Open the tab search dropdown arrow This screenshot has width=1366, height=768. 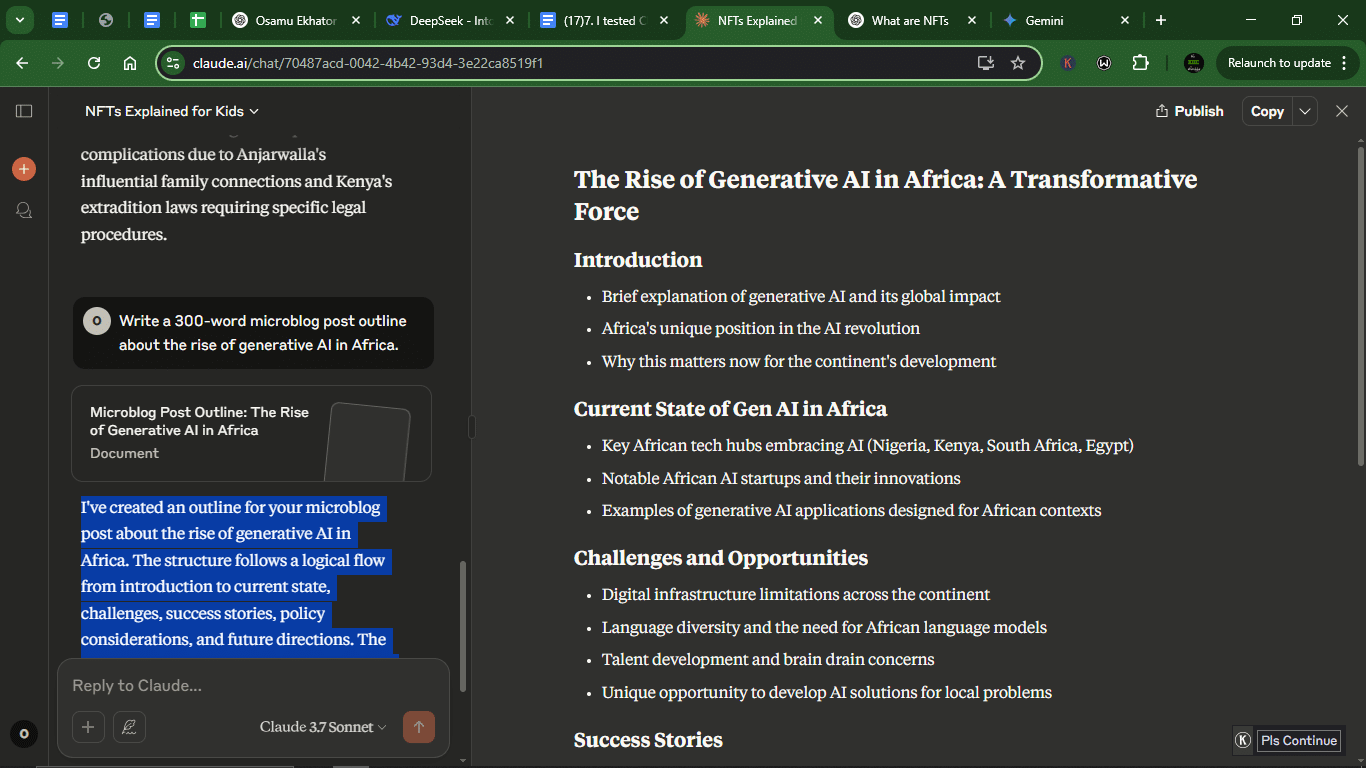[x=19, y=20]
